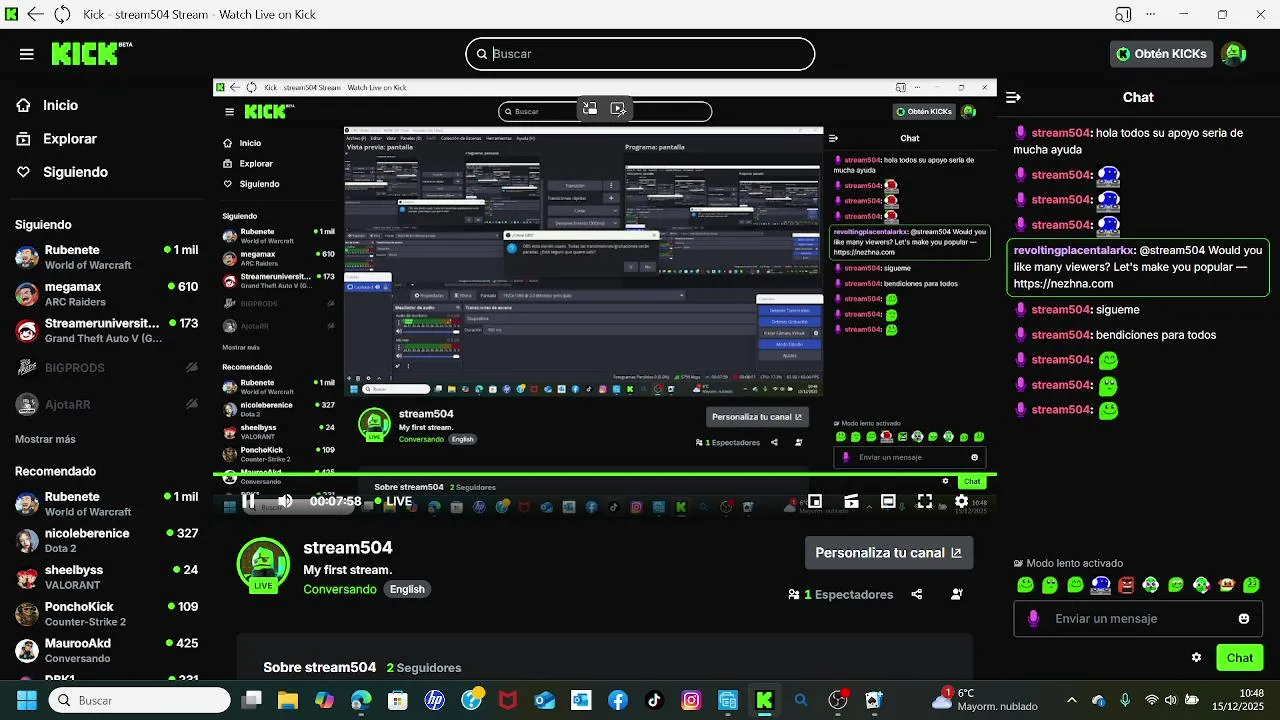Click the 2 Seguidores text
The width and height of the screenshot is (1280, 720).
point(424,667)
